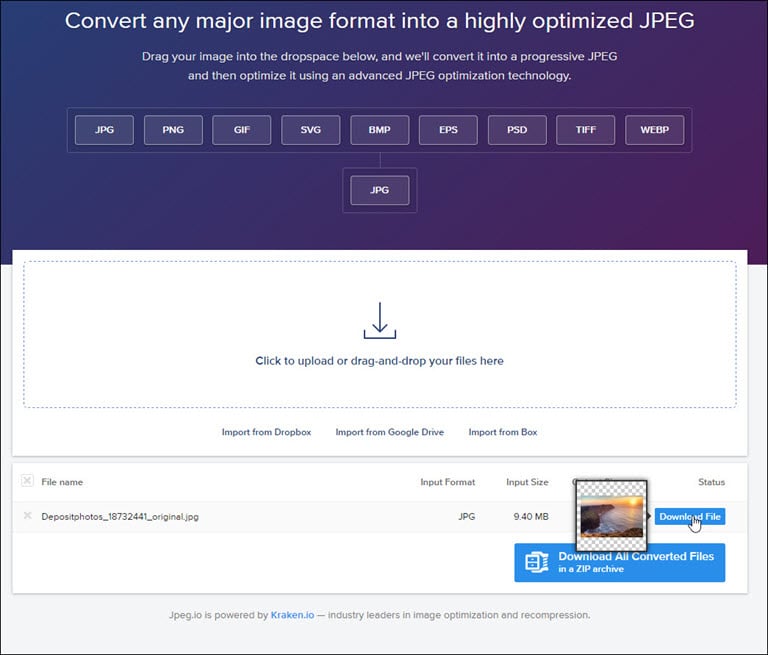Select the PNG format button

tap(173, 130)
